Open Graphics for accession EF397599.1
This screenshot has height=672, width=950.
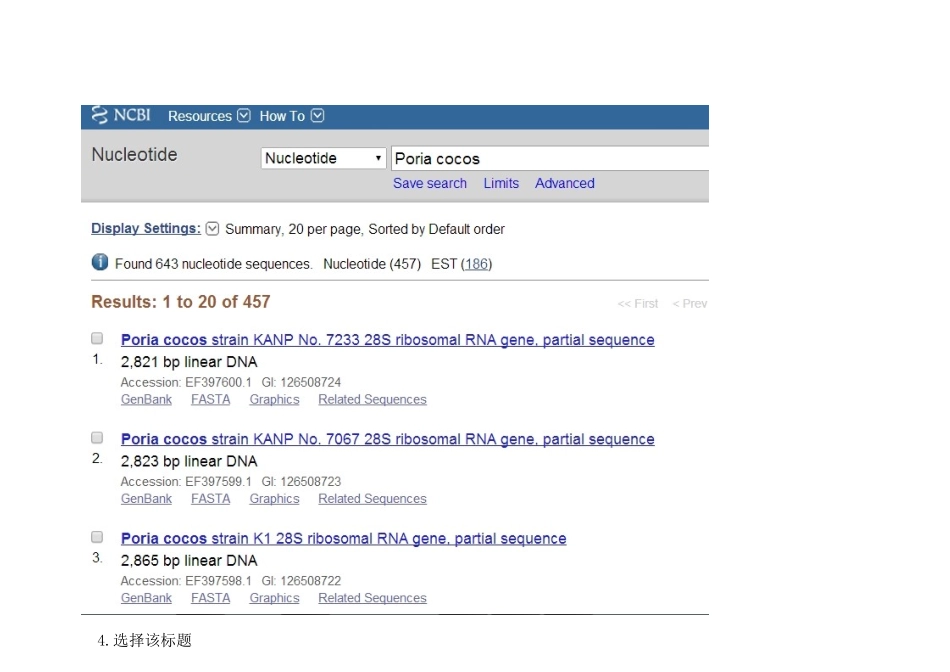coord(274,499)
